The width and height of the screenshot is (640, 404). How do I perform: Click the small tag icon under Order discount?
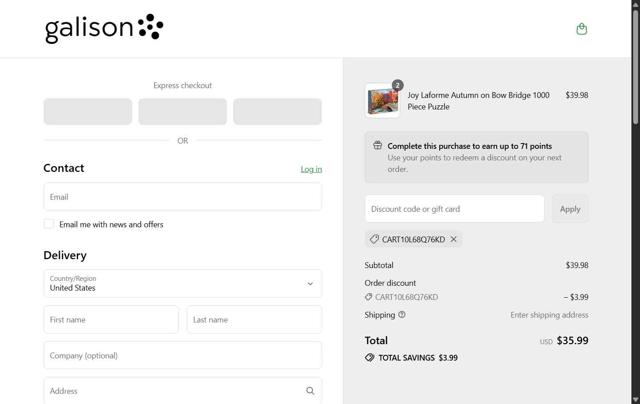[368, 297]
